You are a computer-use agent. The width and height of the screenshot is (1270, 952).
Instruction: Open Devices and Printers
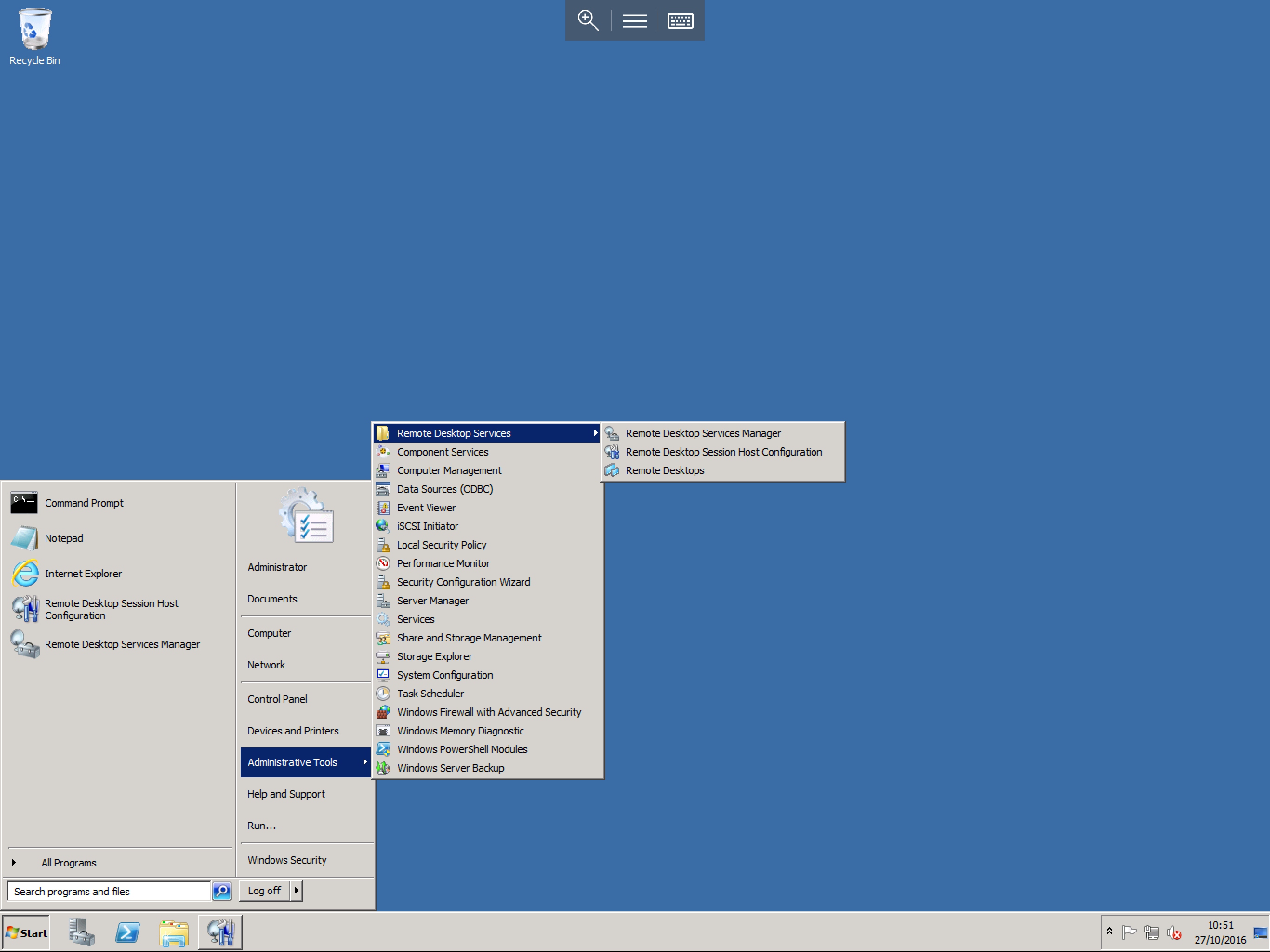point(306,730)
